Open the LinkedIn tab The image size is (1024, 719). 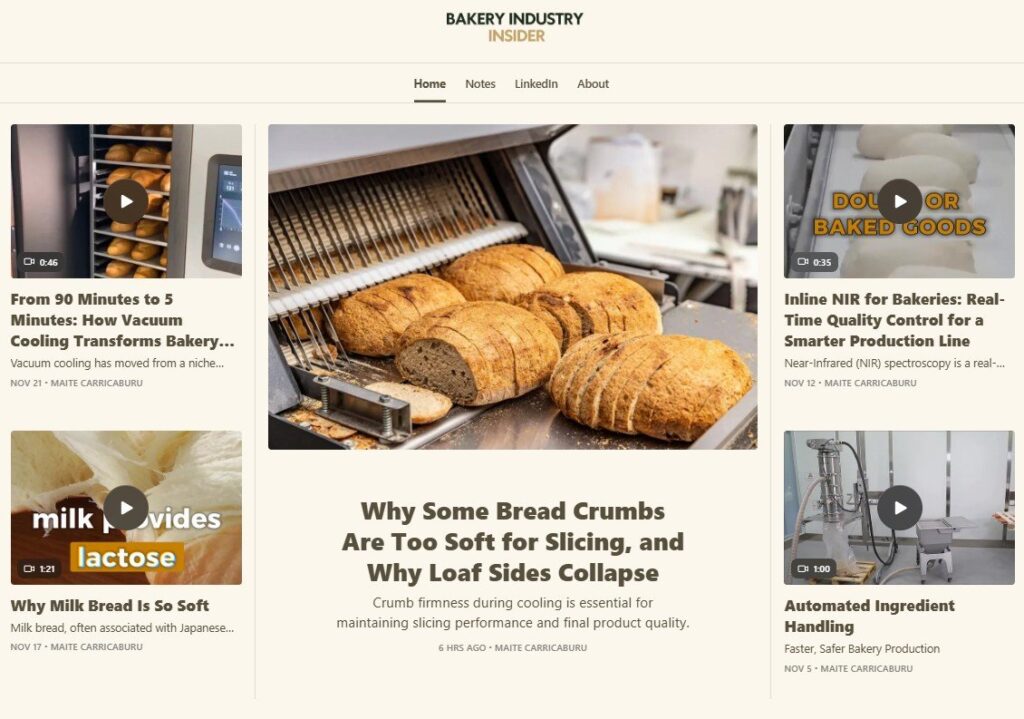536,84
